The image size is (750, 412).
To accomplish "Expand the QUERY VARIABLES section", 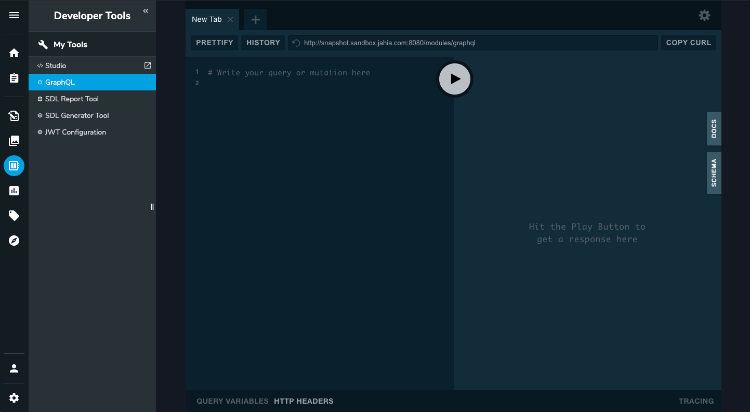I will pos(232,401).
